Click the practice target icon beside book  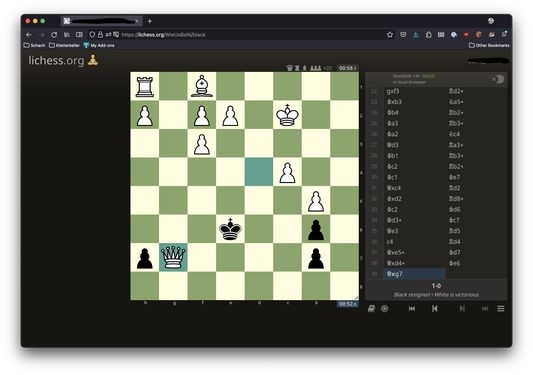coord(384,309)
